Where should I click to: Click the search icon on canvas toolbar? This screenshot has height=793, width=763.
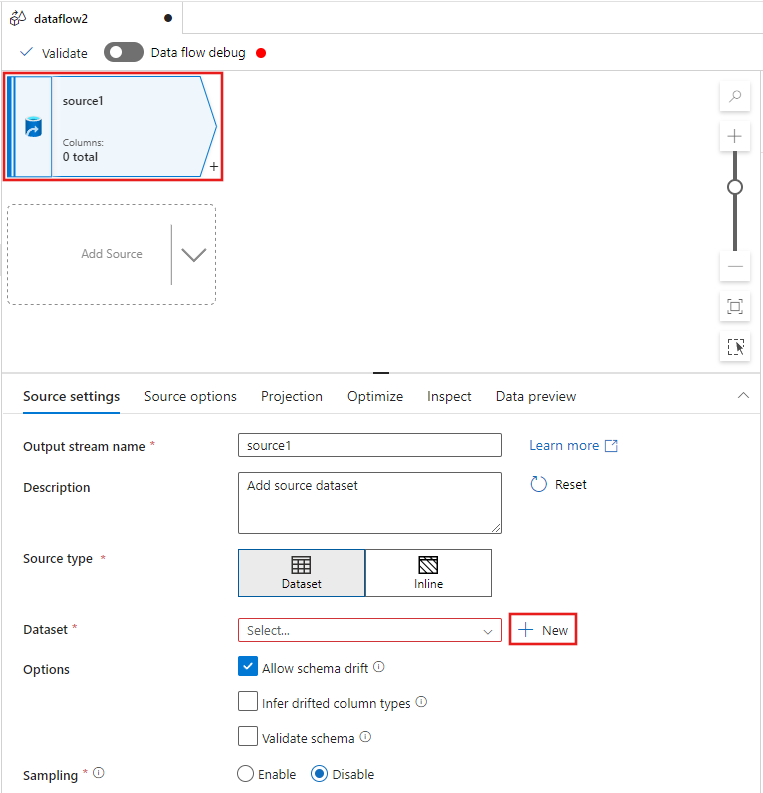tap(735, 96)
